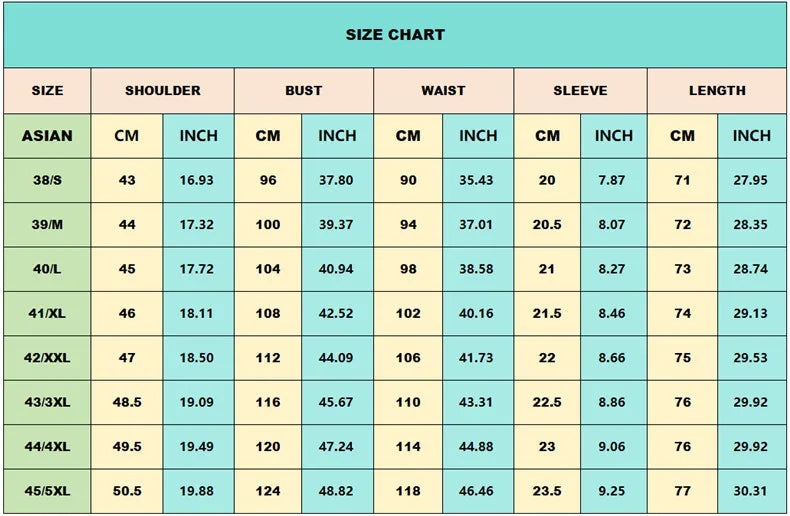This screenshot has width=790, height=516.
Task: Click the 43/3XL size row label
Action: 47,403
